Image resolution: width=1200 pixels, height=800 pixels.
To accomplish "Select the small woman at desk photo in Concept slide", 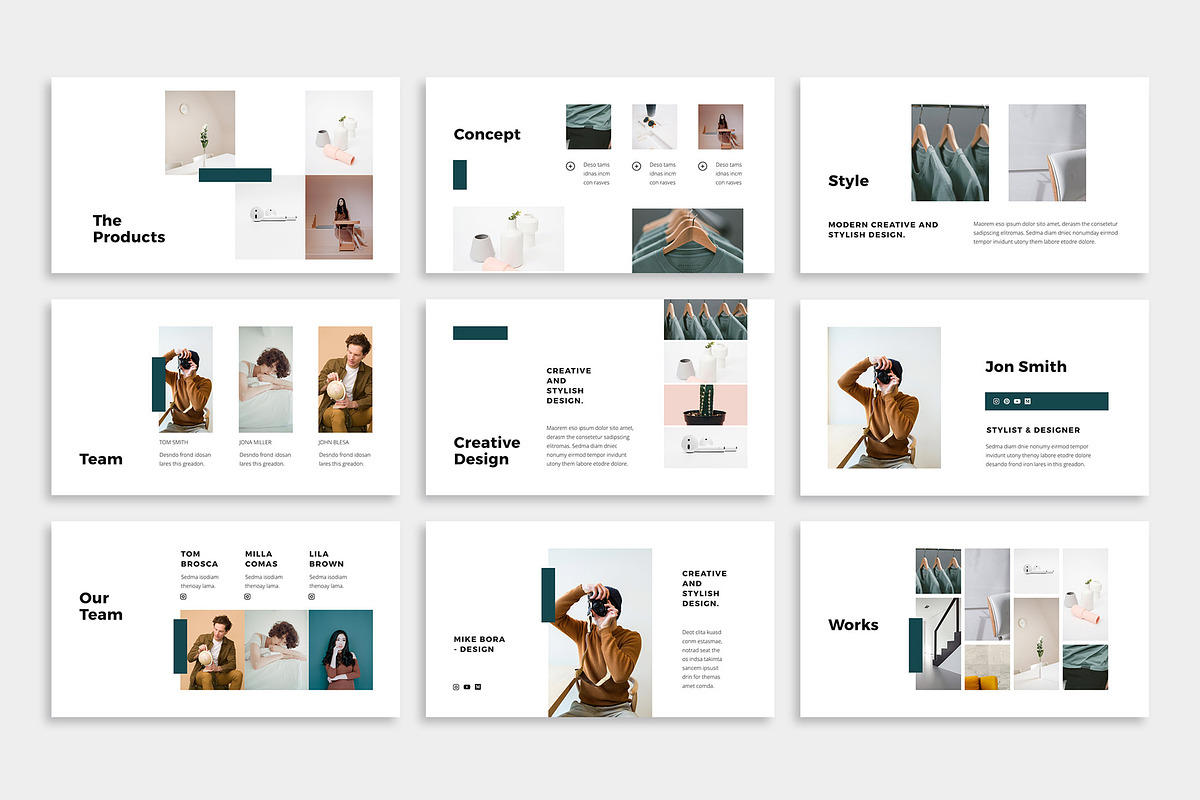I will (x=720, y=127).
